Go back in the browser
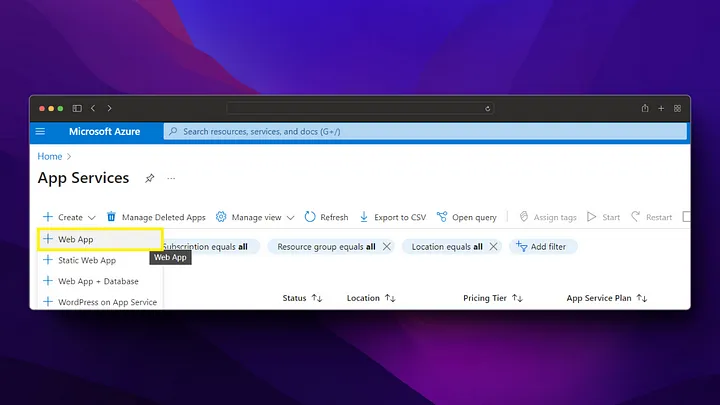Screen dimensions: 720x405 pyautogui.click(x=93, y=108)
